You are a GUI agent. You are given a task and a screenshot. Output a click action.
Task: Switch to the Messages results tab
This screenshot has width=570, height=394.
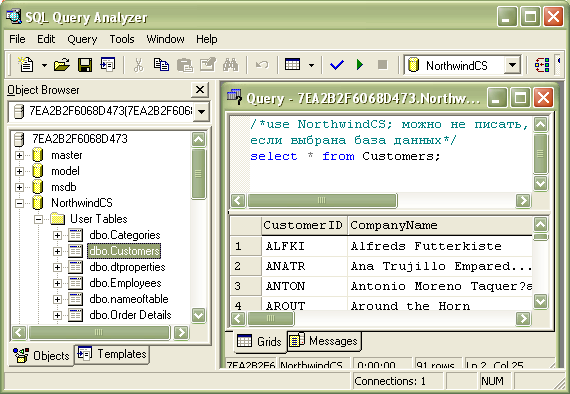click(324, 341)
